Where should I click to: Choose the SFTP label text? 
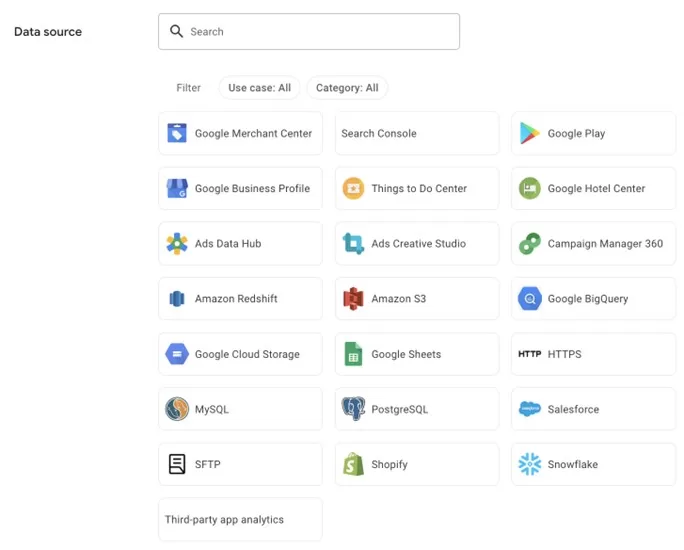tap(208, 464)
